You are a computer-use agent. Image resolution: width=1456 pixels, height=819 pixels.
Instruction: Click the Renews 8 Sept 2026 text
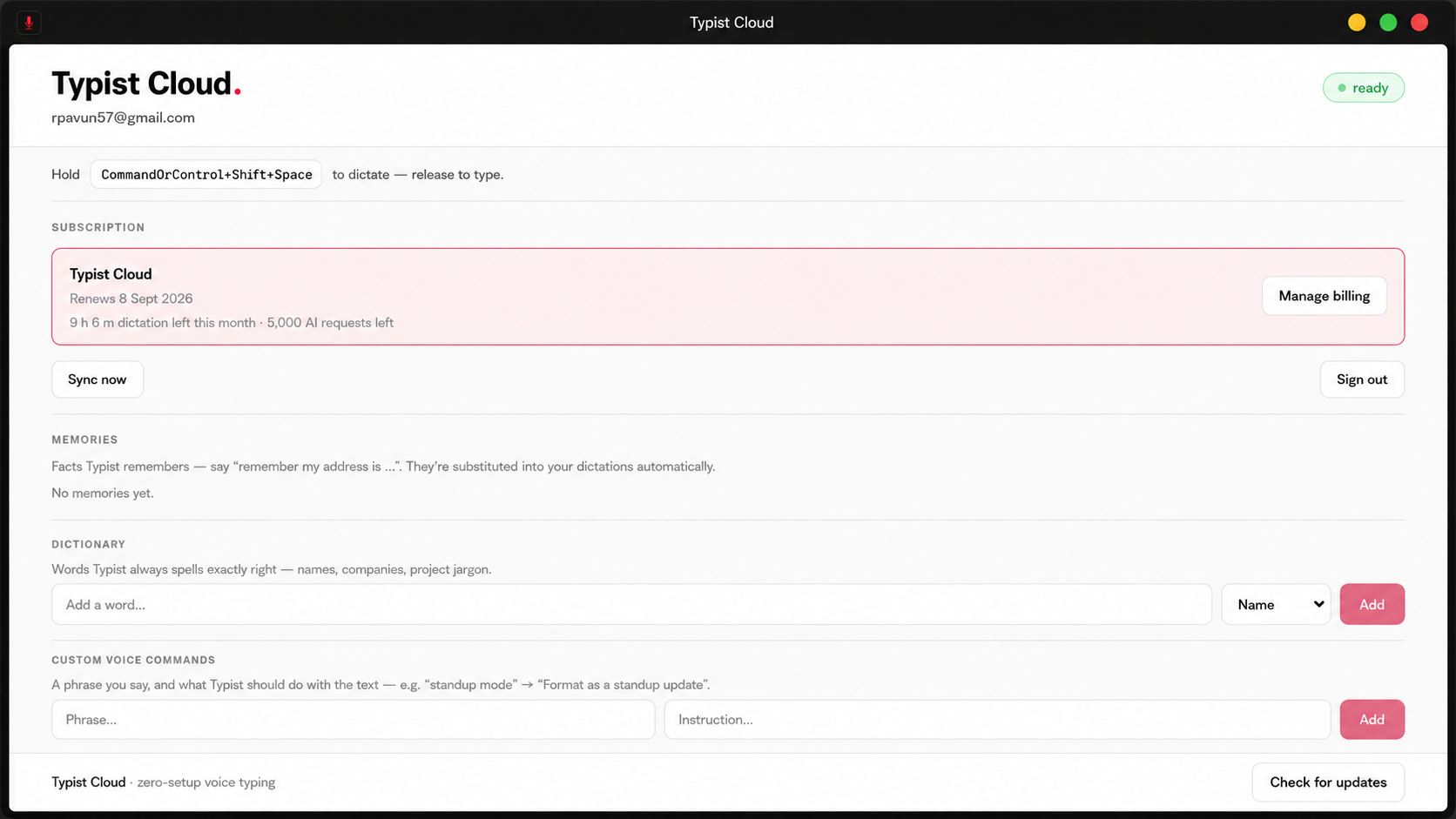pyautogui.click(x=131, y=299)
